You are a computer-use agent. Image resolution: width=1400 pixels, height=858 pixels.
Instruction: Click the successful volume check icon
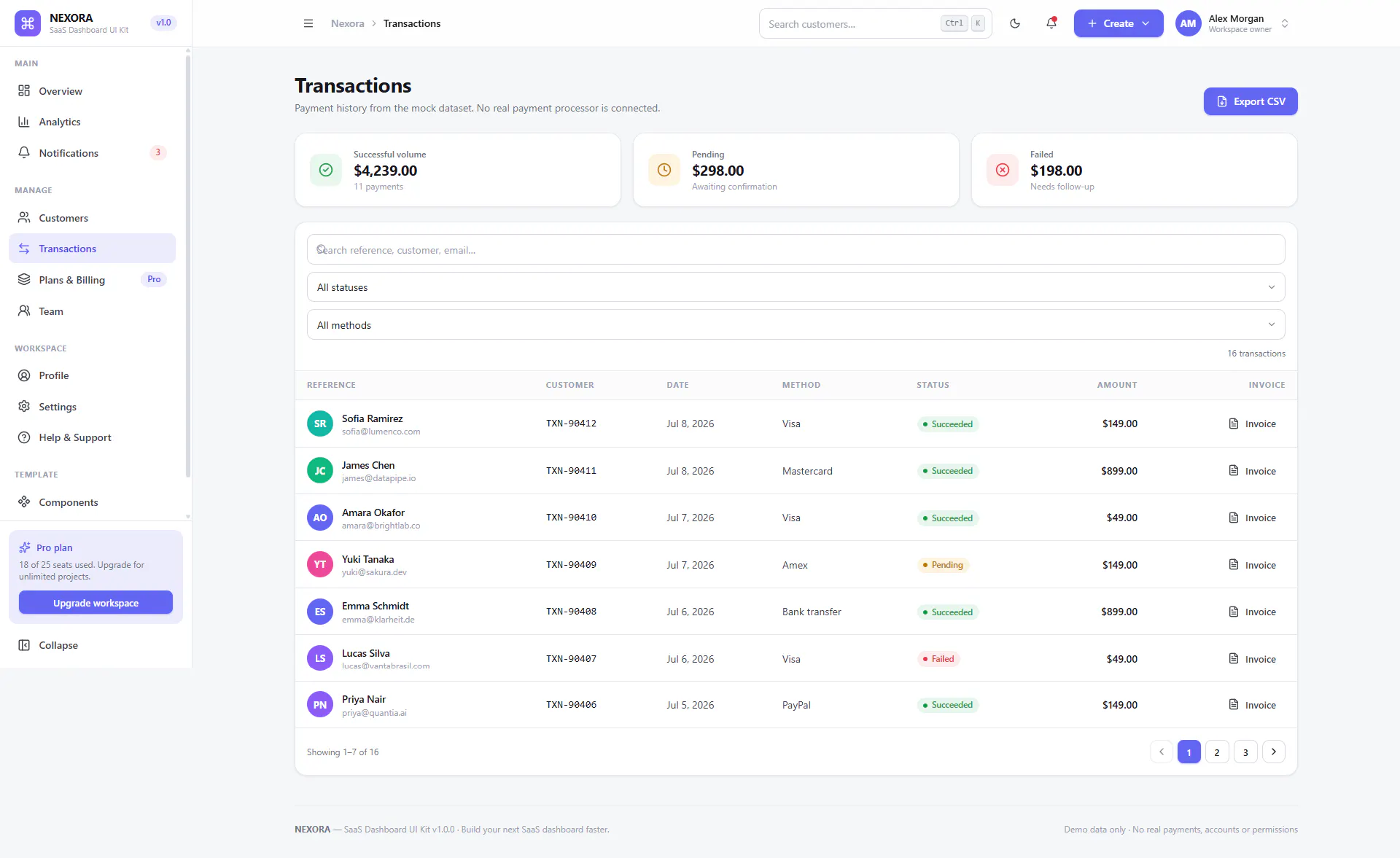tap(326, 170)
